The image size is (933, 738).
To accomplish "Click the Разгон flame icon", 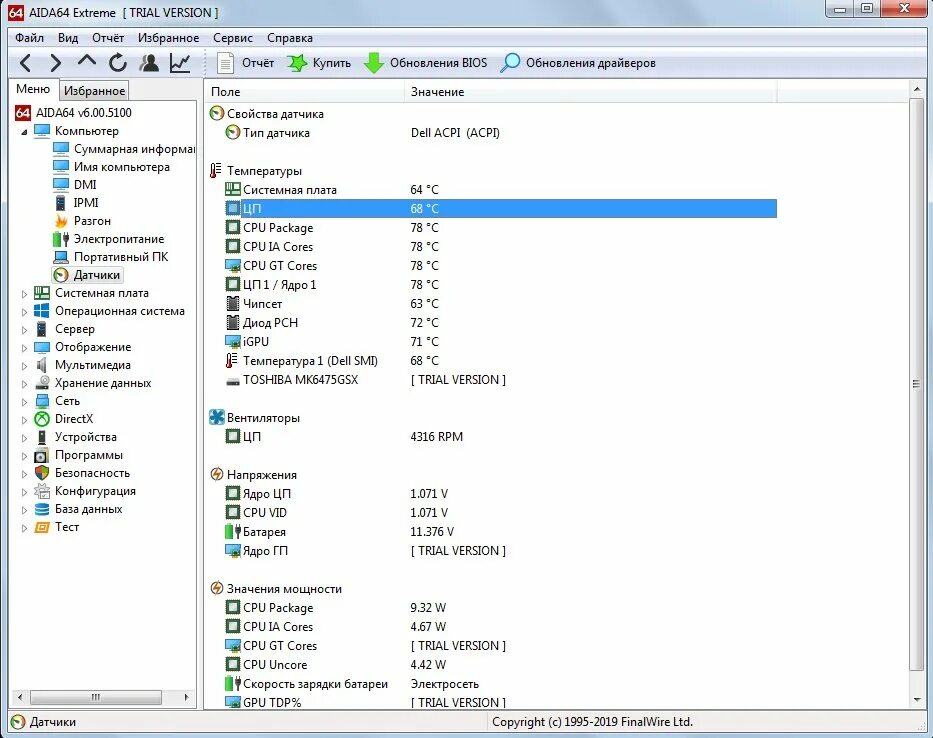I will tap(61, 221).
